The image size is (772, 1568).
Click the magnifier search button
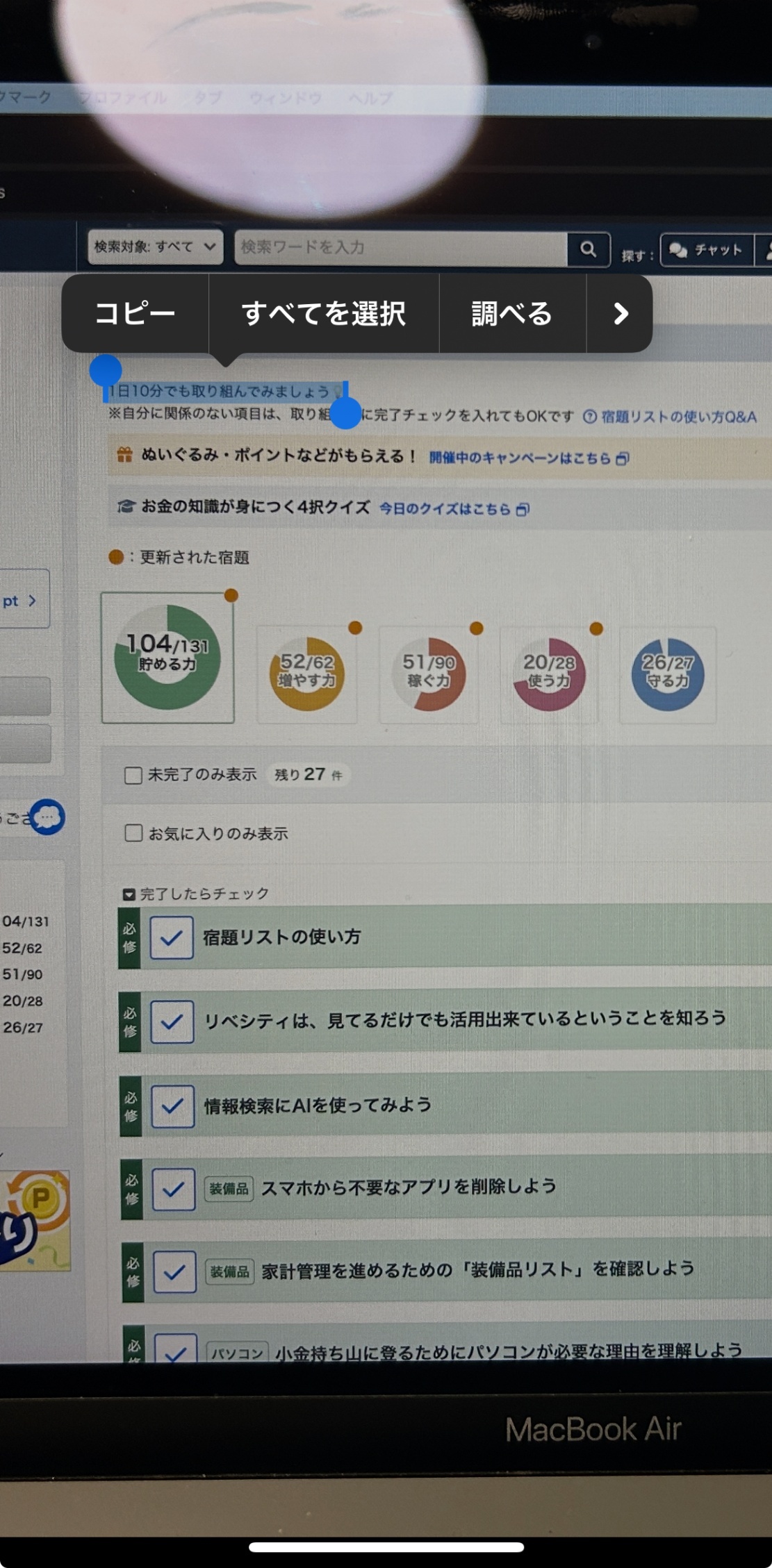click(589, 249)
